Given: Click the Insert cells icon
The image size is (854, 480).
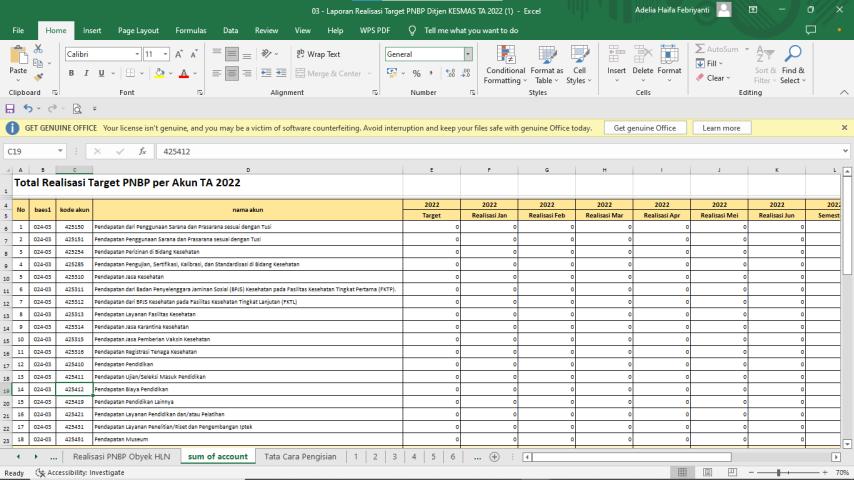Looking at the screenshot, I should (x=617, y=56).
